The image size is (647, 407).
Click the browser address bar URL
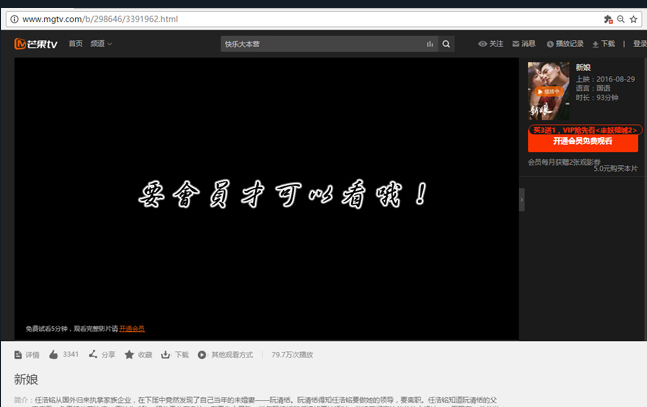100,19
